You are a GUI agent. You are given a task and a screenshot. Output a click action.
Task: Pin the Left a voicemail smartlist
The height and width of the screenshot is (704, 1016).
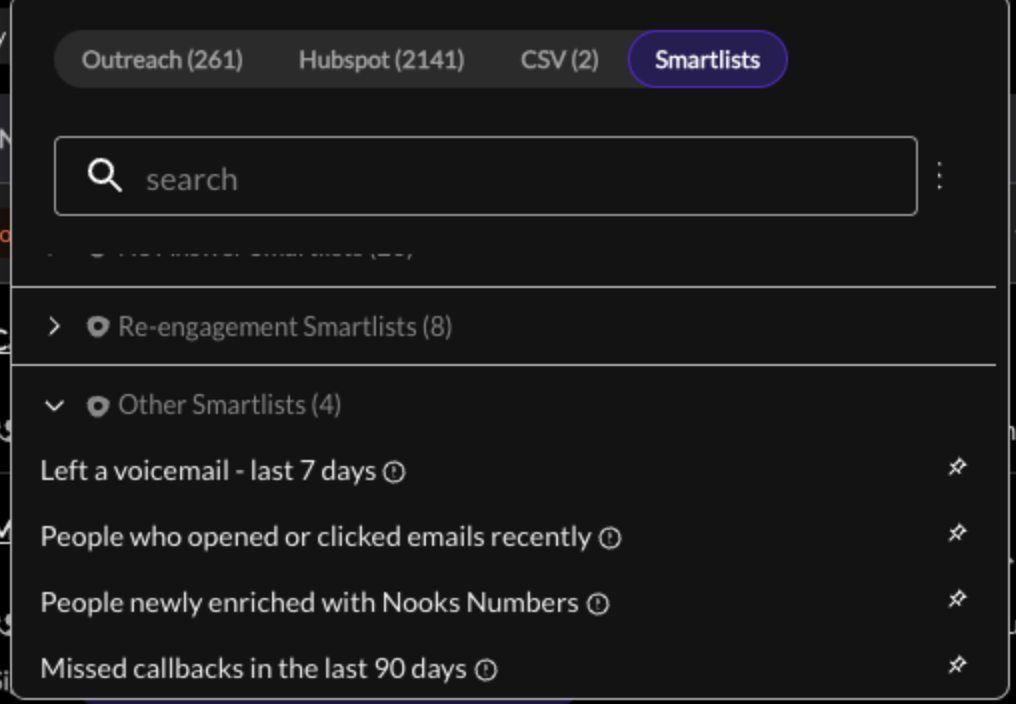[957, 467]
